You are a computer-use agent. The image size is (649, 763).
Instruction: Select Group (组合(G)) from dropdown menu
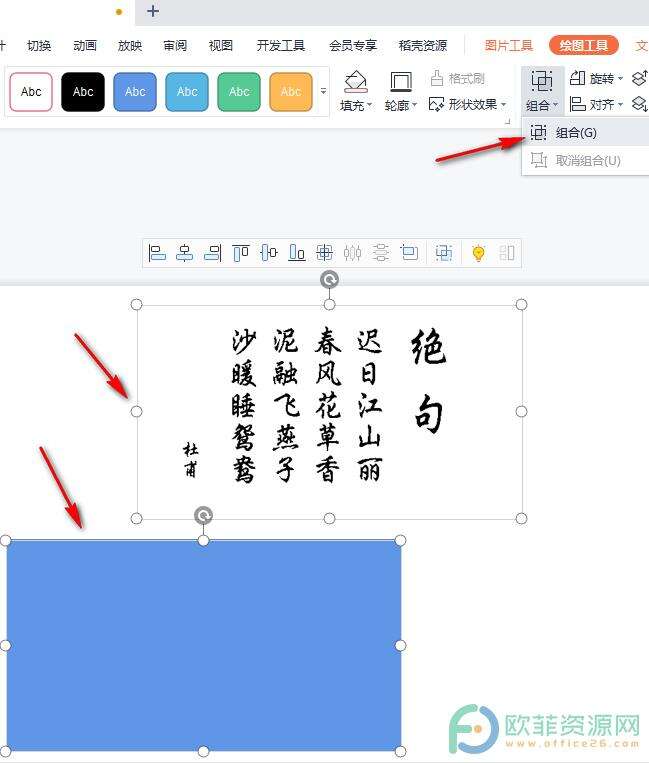pyautogui.click(x=585, y=132)
